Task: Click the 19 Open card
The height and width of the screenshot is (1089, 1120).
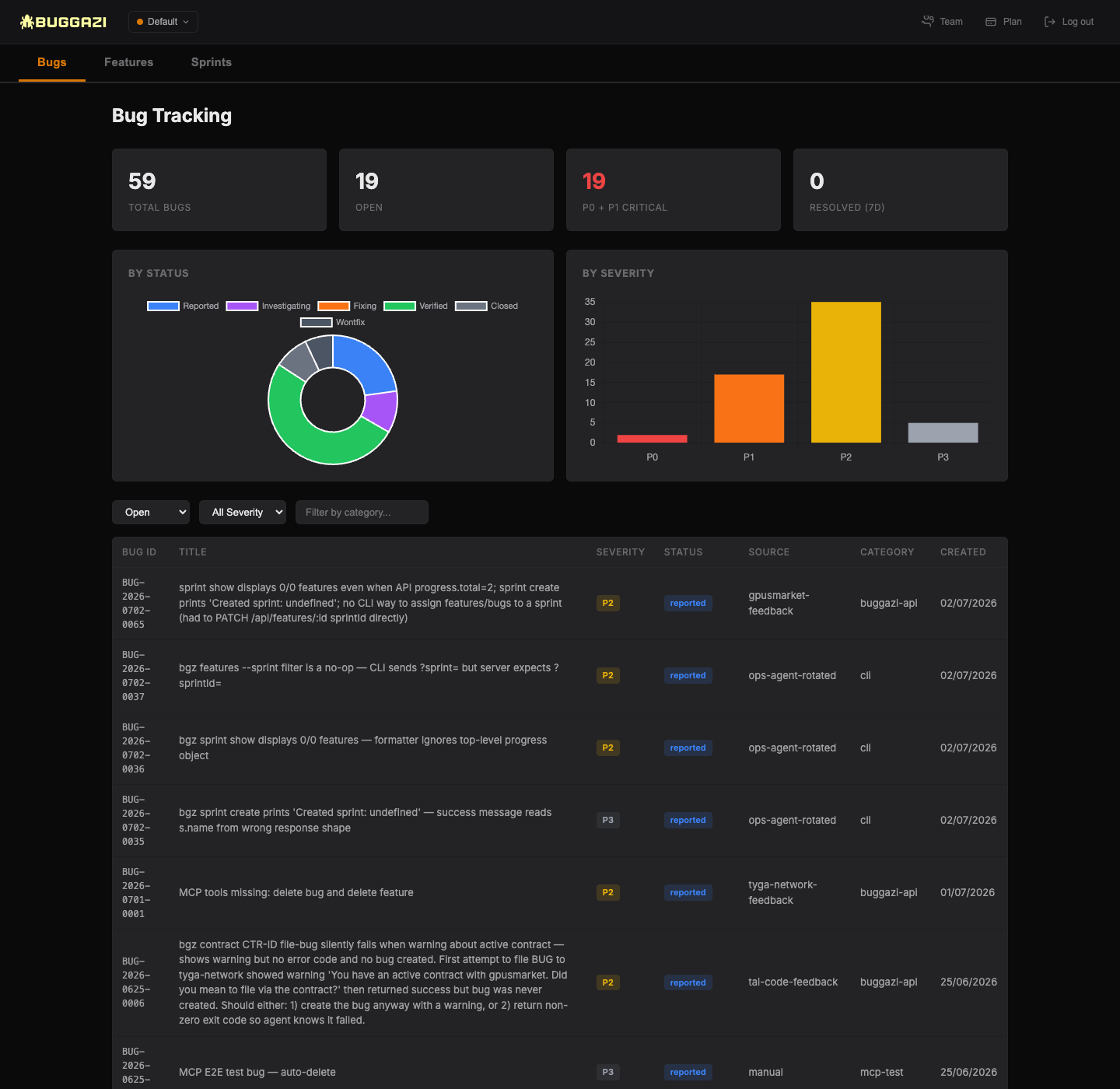Action: [x=446, y=190]
